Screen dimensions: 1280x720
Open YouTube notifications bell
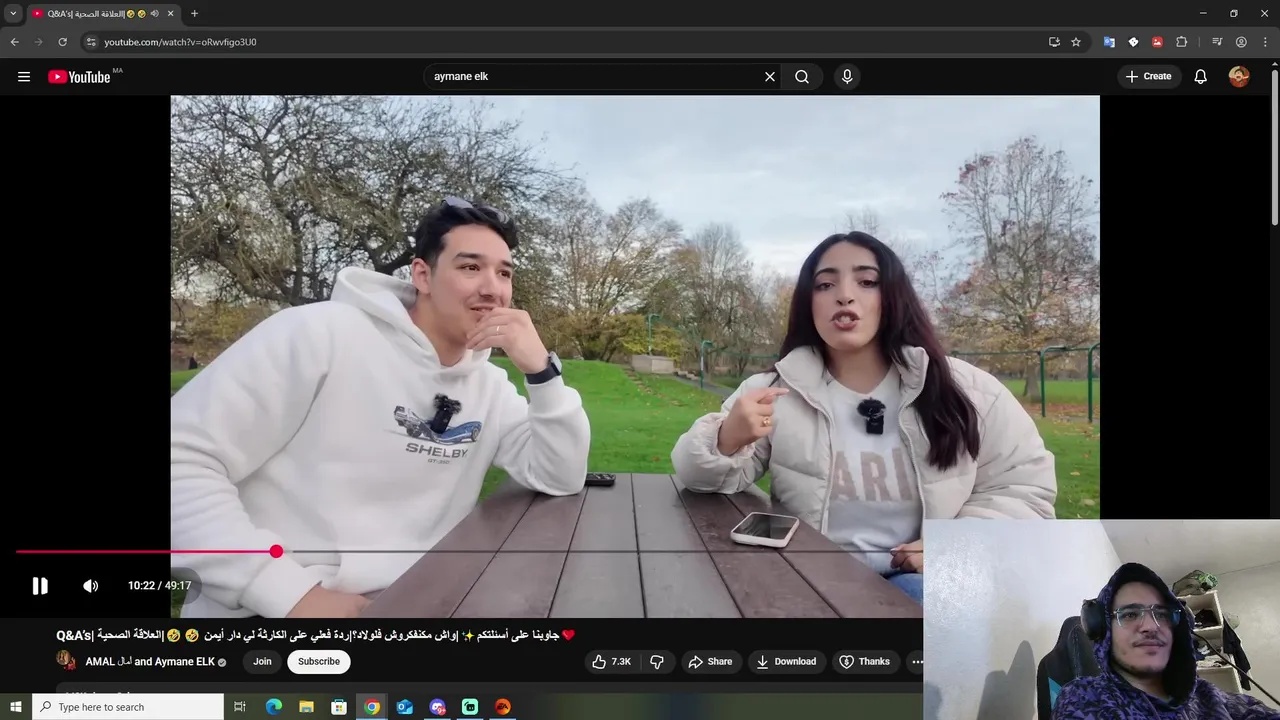[1201, 77]
